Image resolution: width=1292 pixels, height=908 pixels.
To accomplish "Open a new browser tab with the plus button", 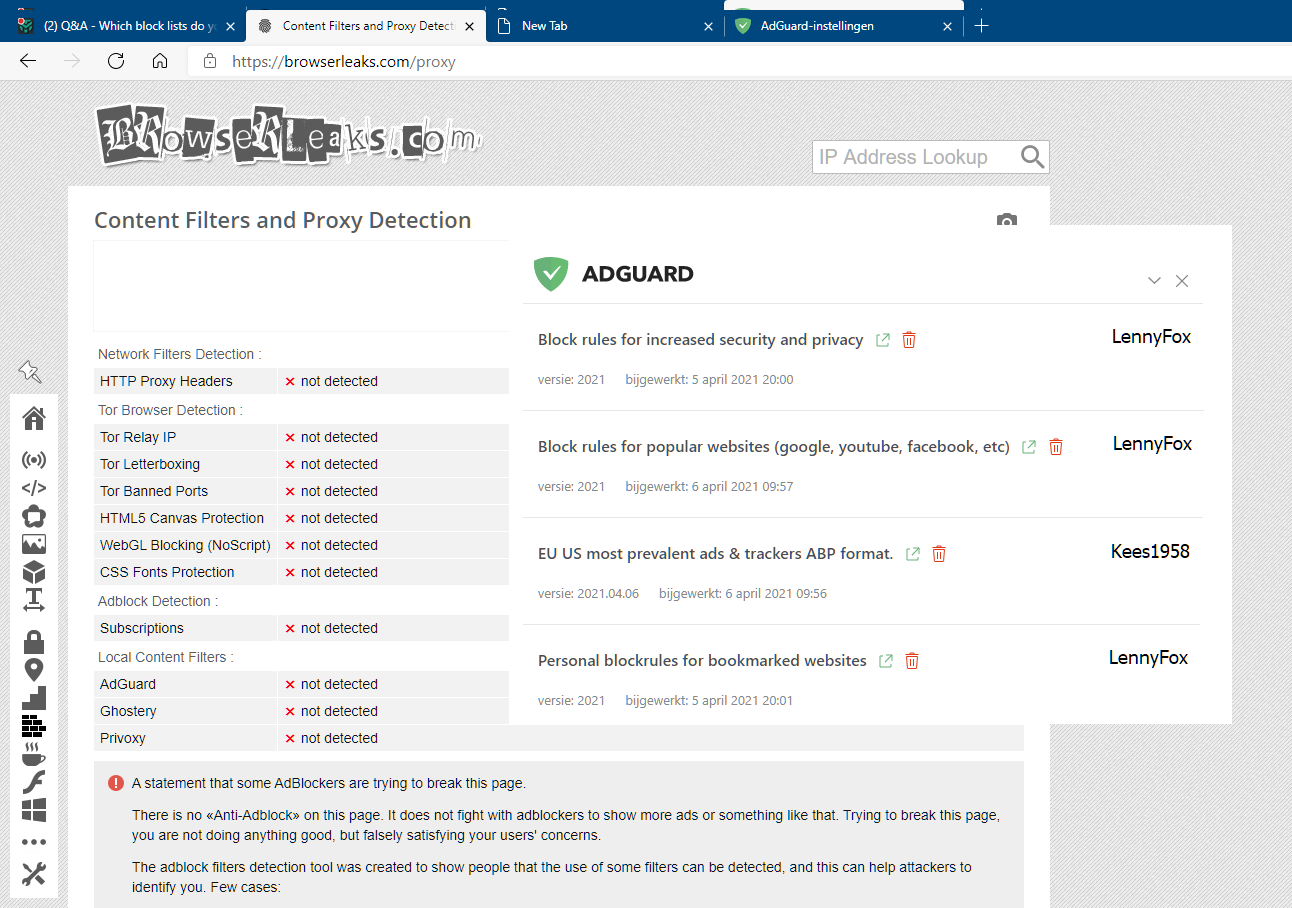I will pos(982,26).
